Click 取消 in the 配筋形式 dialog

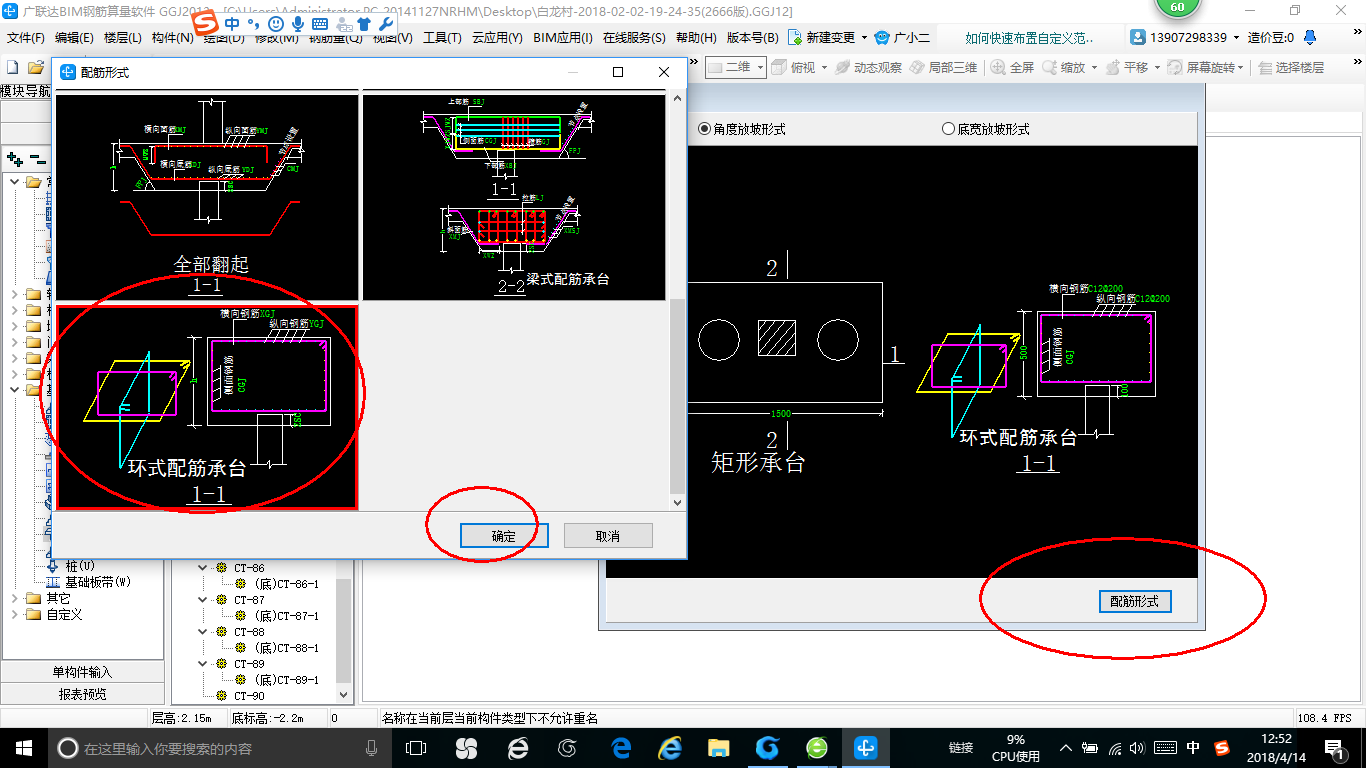coord(608,536)
